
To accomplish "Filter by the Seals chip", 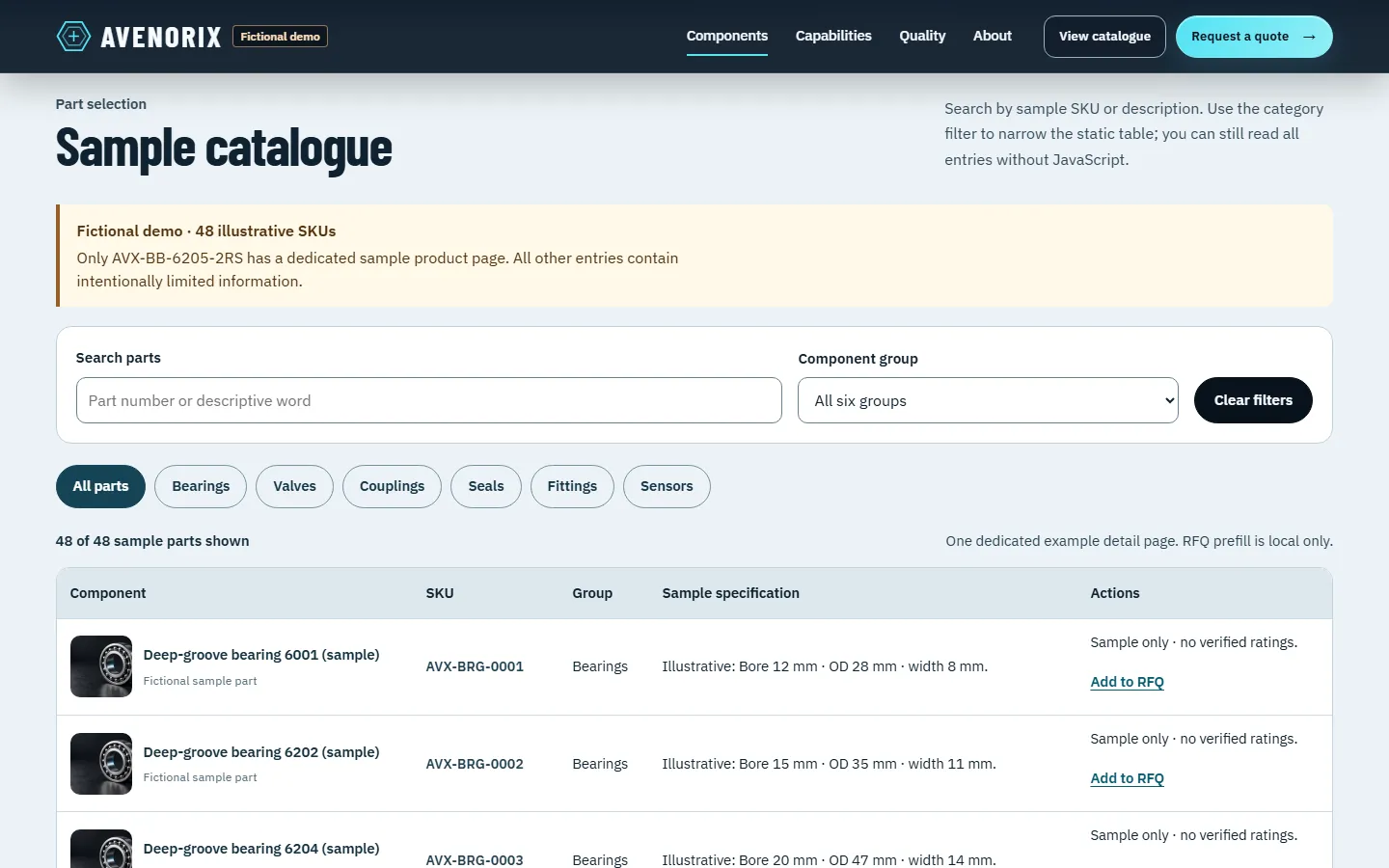I will tap(486, 486).
